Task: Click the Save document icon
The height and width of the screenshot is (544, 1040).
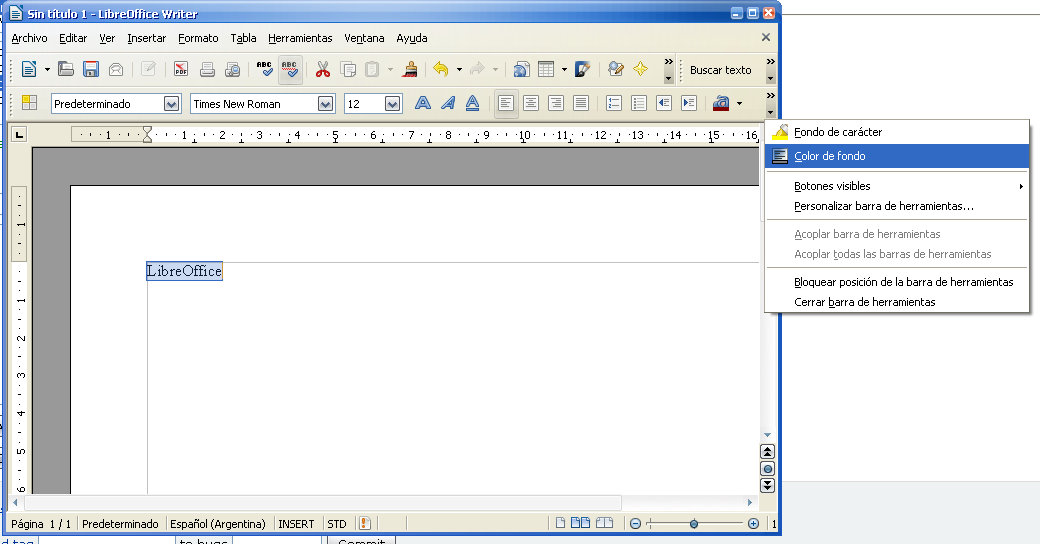Action: (91, 69)
